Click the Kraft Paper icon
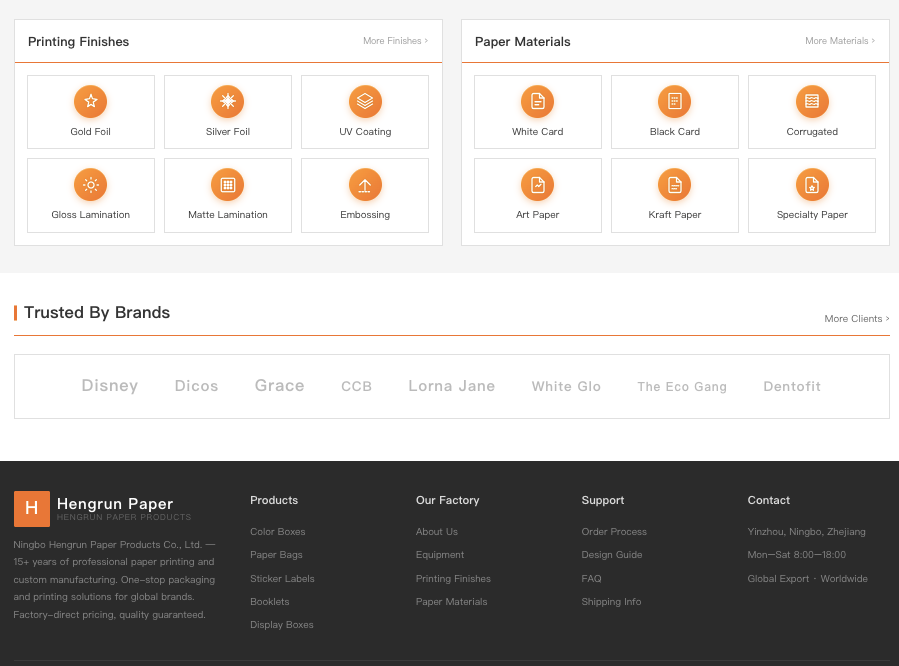 tap(674, 185)
